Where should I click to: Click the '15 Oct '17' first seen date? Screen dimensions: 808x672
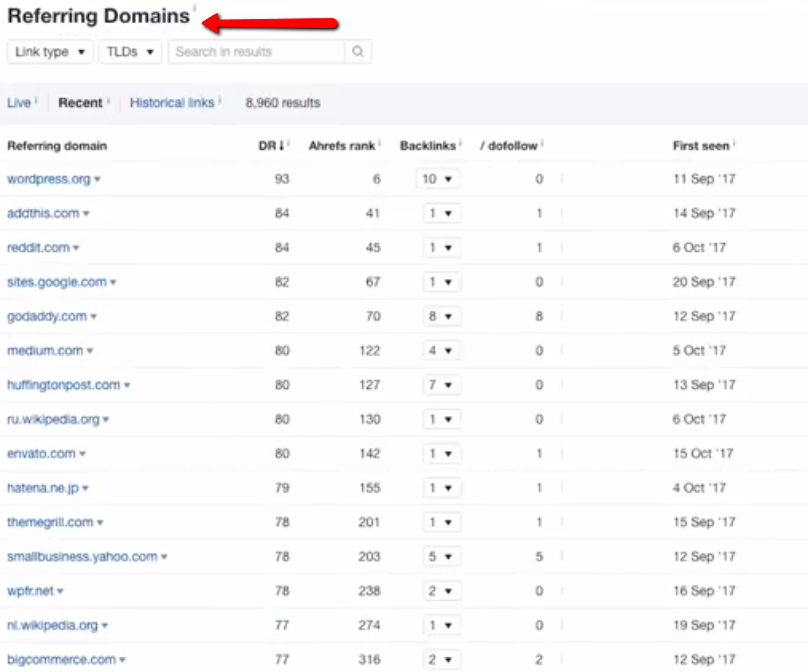pyautogui.click(x=703, y=453)
